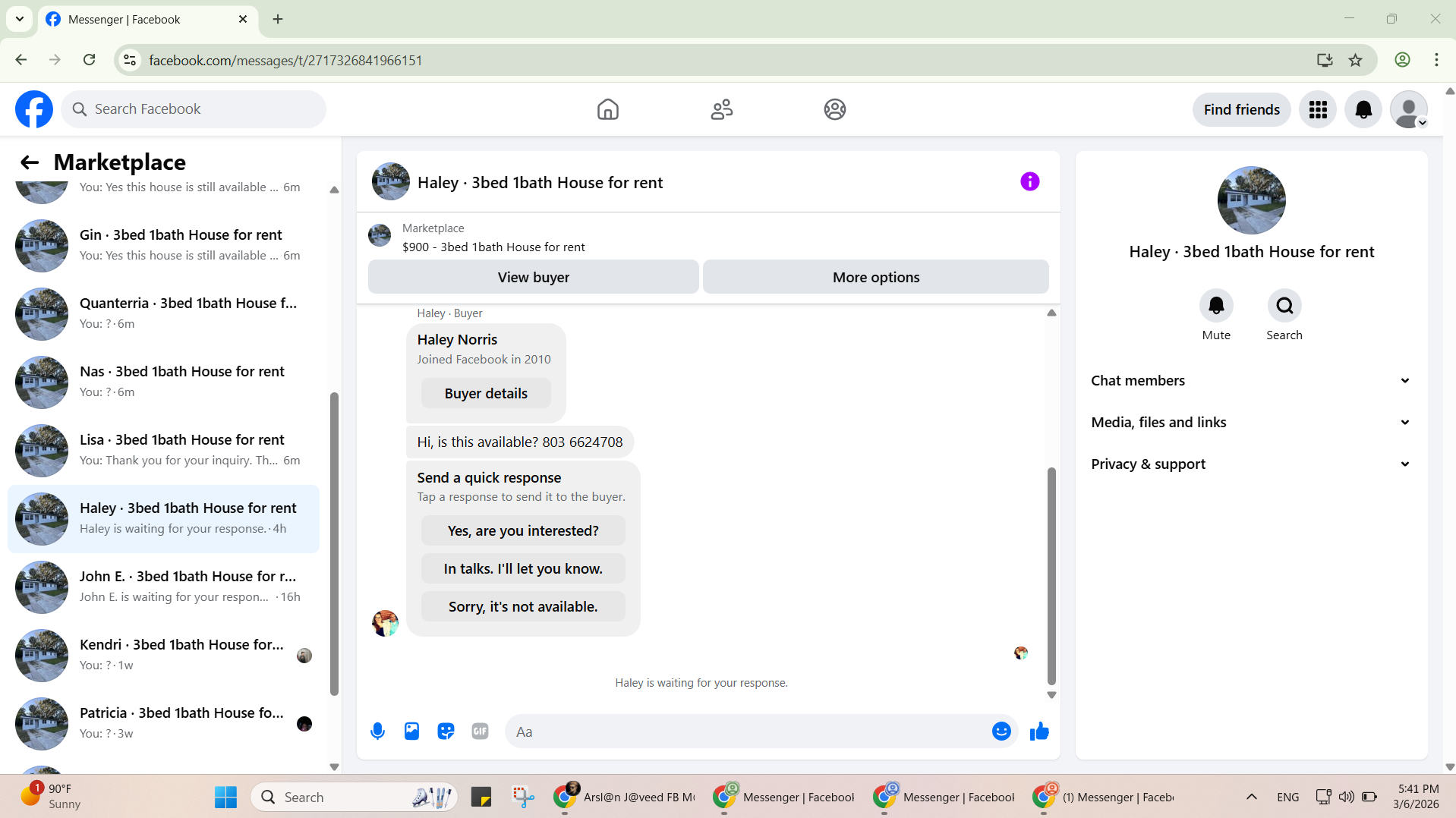Switch to '(1) Messenger' taskbar window

(x=1105, y=798)
